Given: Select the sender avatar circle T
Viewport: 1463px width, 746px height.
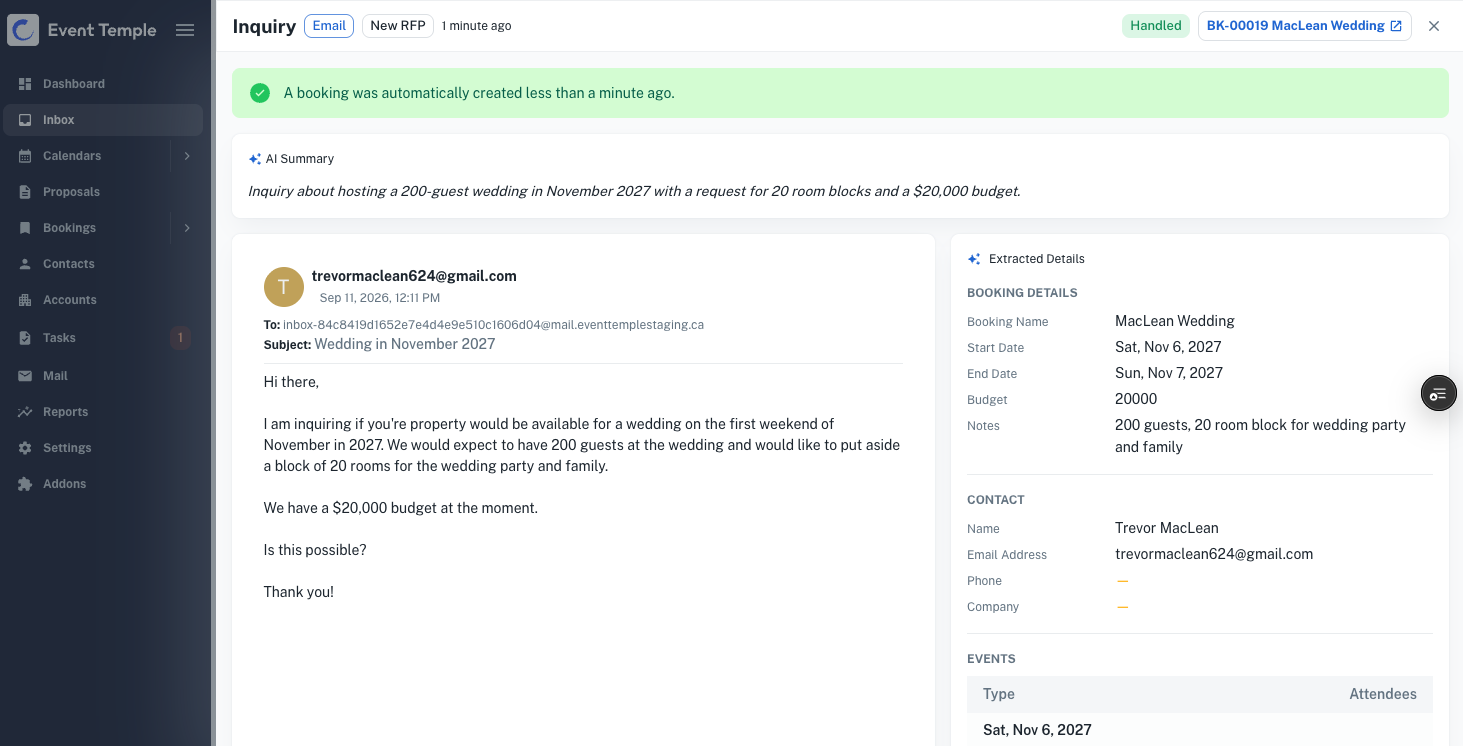Looking at the screenshot, I should coord(284,287).
